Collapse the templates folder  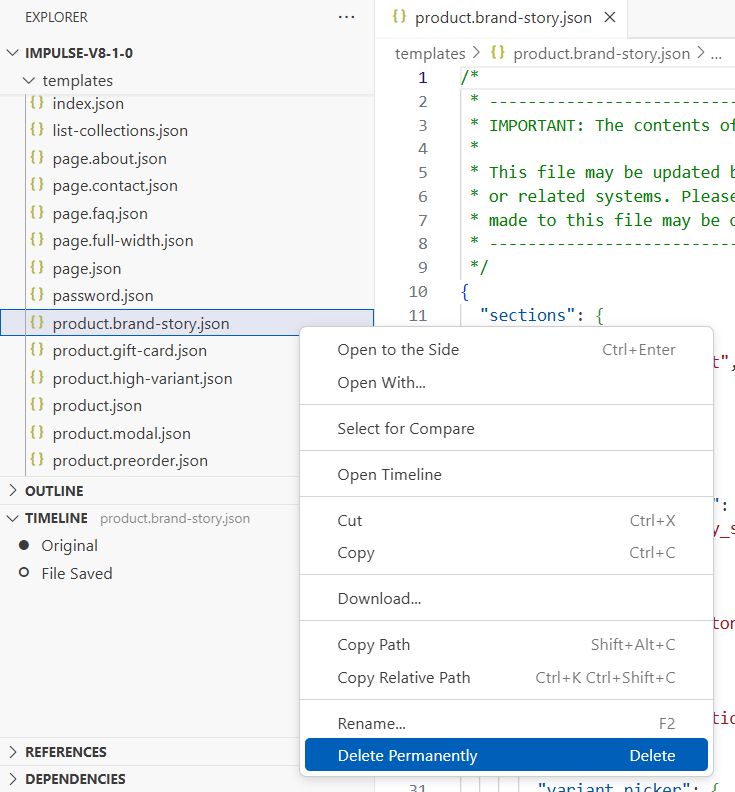click(29, 81)
